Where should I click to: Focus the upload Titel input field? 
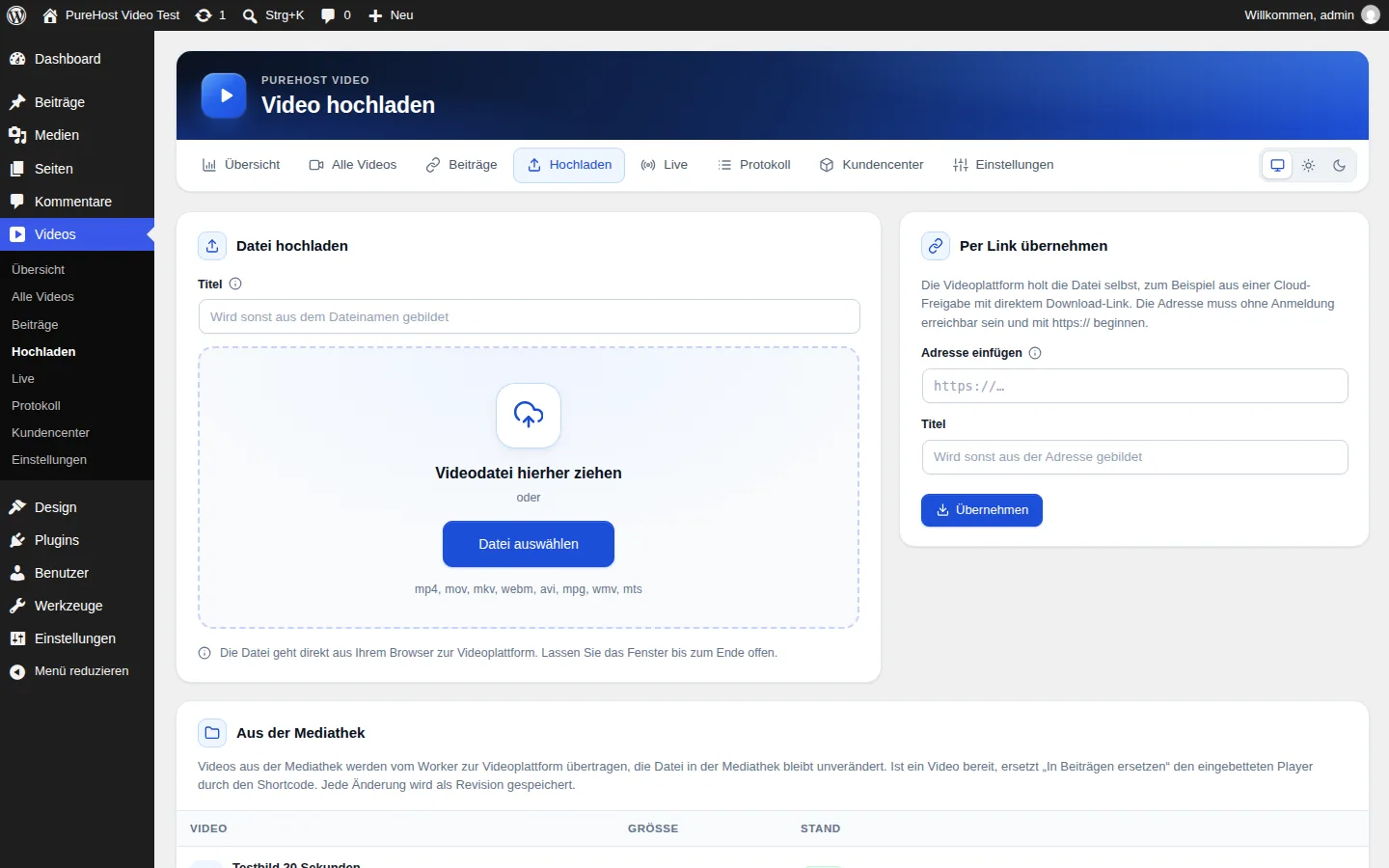pos(529,316)
